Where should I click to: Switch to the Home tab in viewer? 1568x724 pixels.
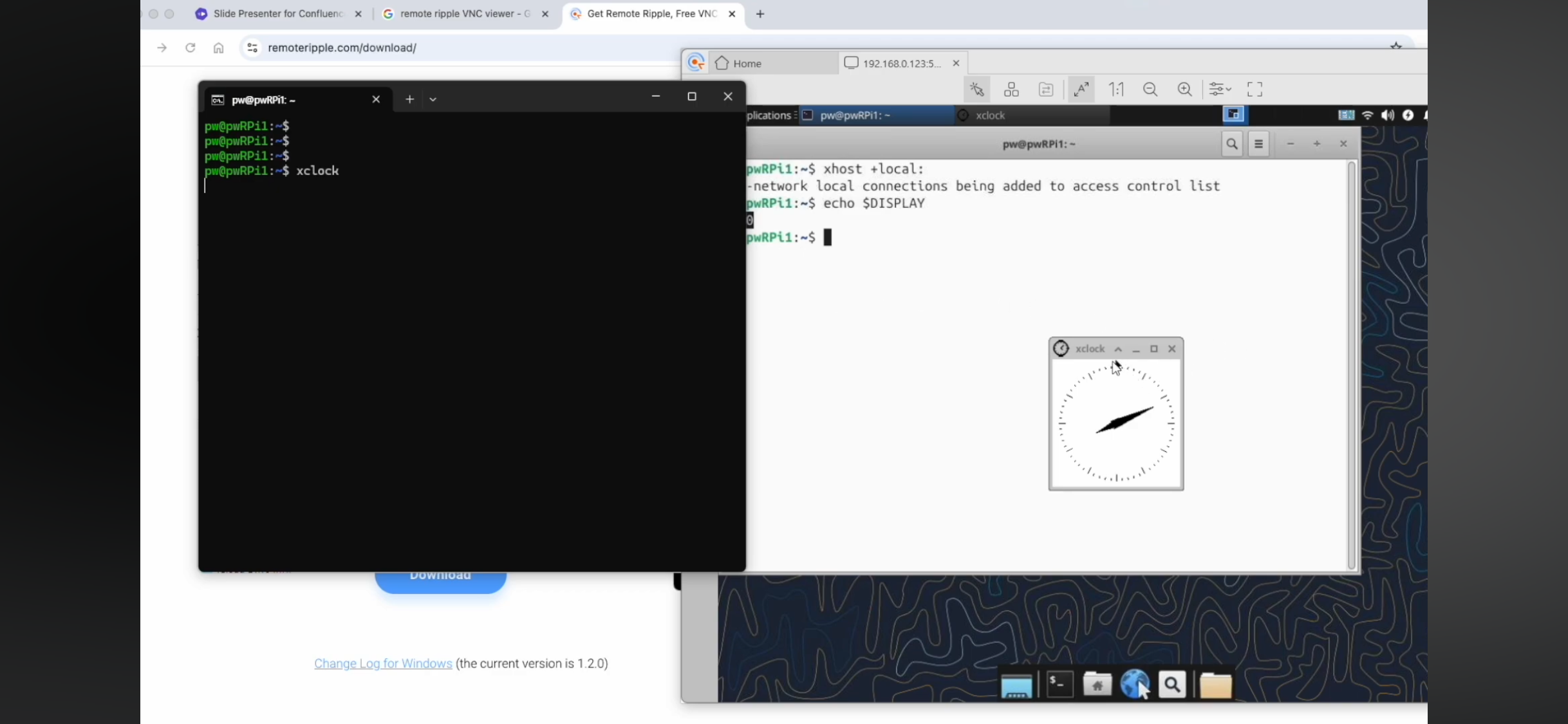point(747,63)
